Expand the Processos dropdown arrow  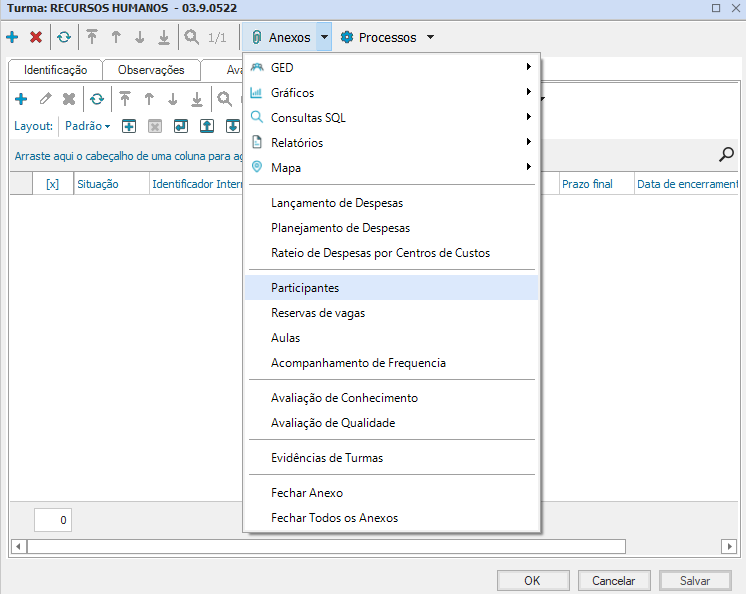(x=430, y=38)
